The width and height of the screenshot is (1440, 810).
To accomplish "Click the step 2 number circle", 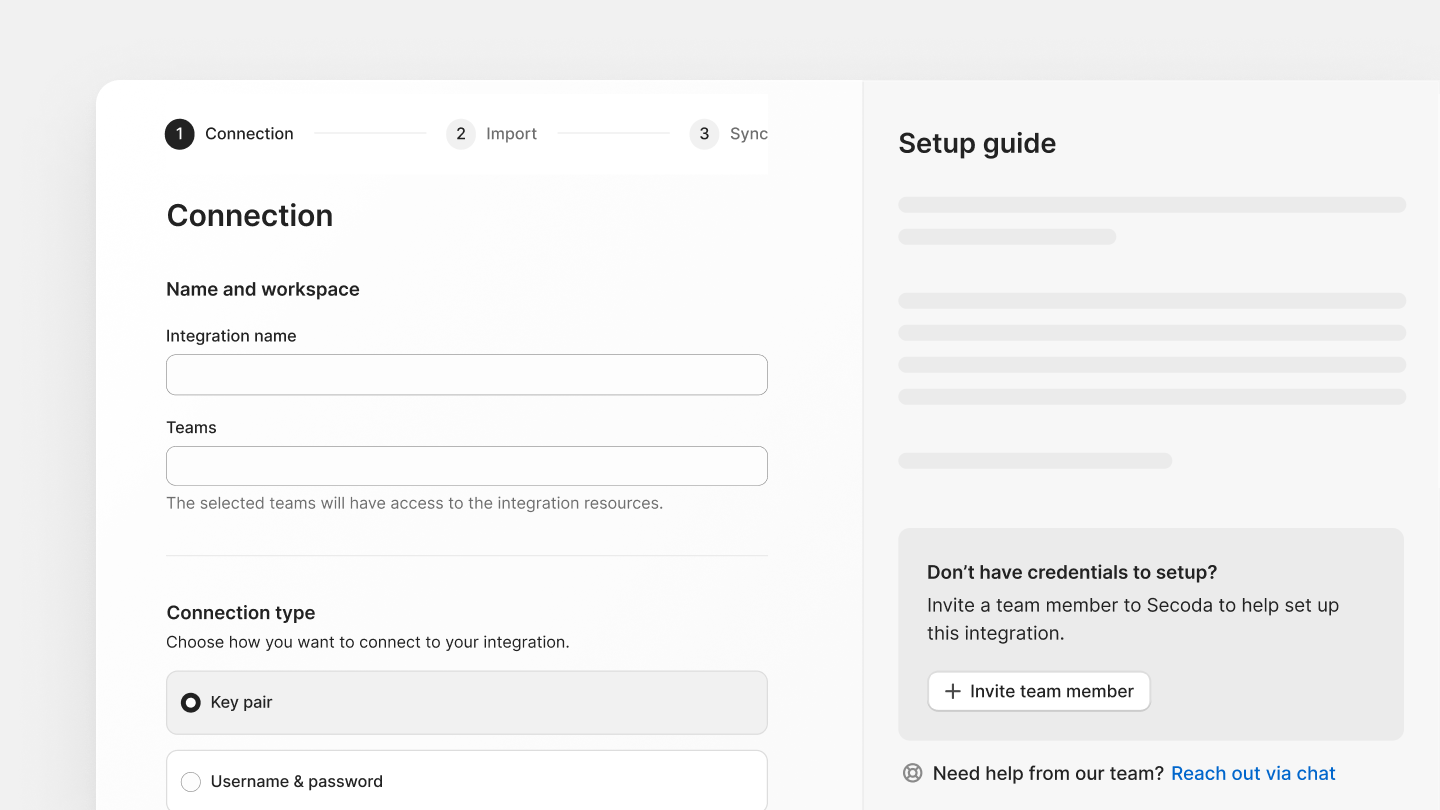I will click(461, 134).
